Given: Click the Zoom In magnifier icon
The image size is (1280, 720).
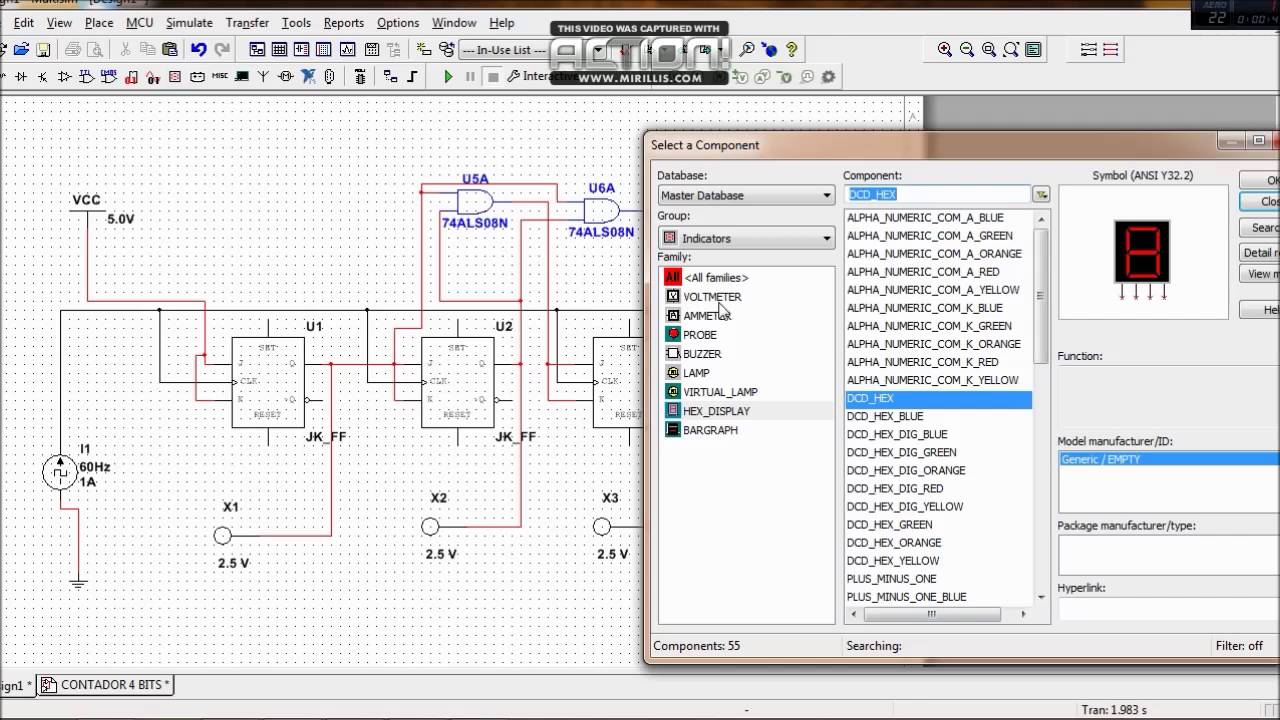Looking at the screenshot, I should pos(945,49).
